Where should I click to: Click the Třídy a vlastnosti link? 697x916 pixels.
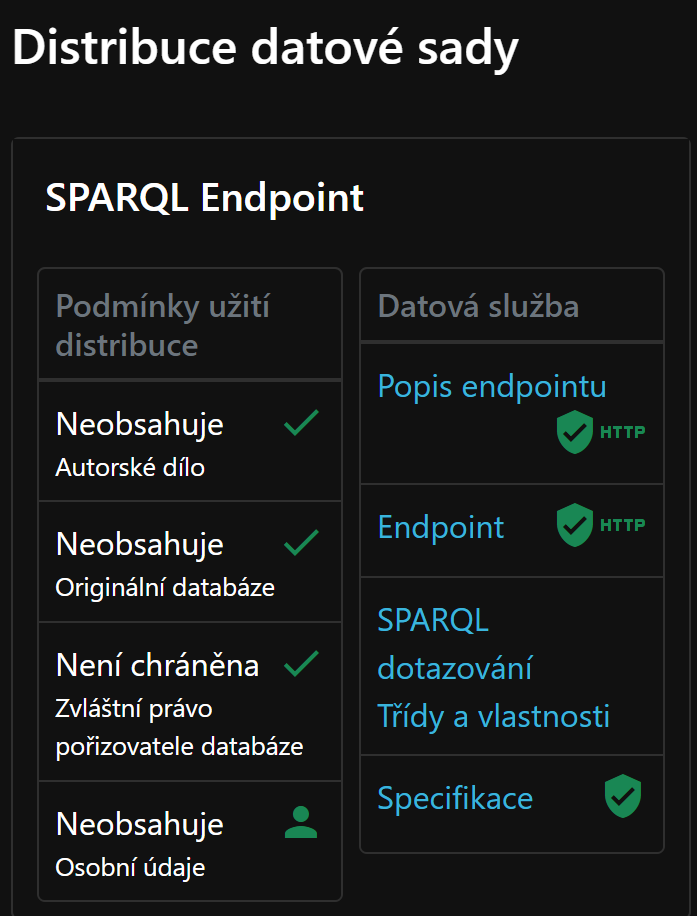pos(494,717)
